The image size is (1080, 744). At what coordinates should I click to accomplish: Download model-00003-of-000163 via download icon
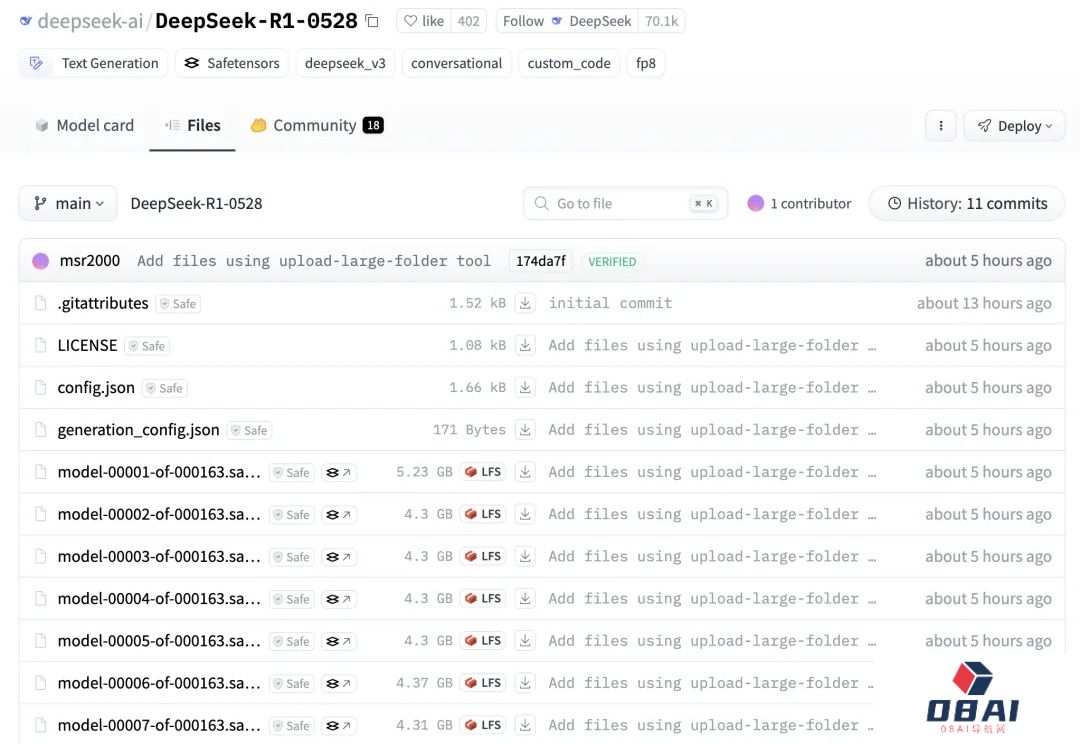click(x=525, y=557)
